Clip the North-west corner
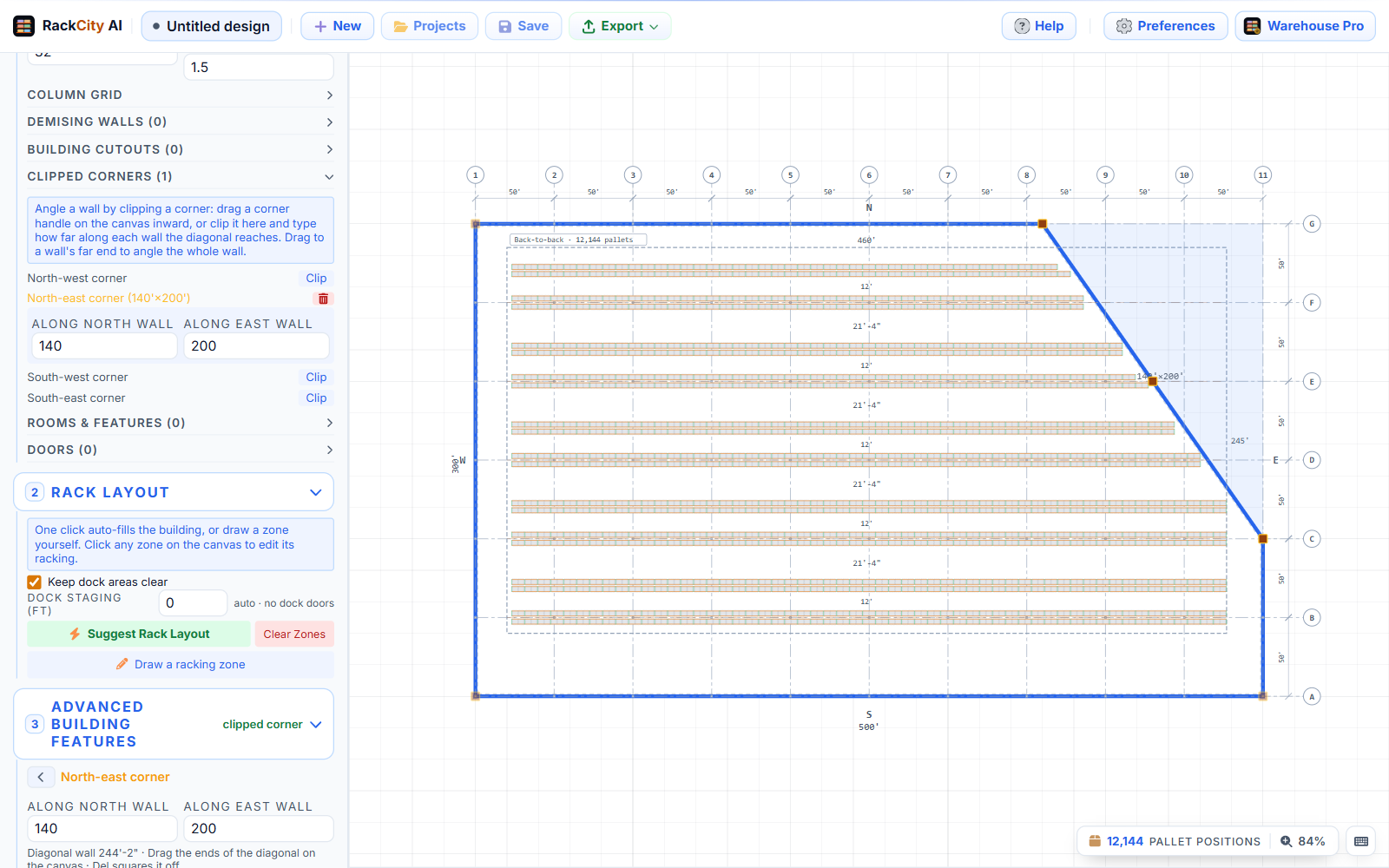 point(316,278)
